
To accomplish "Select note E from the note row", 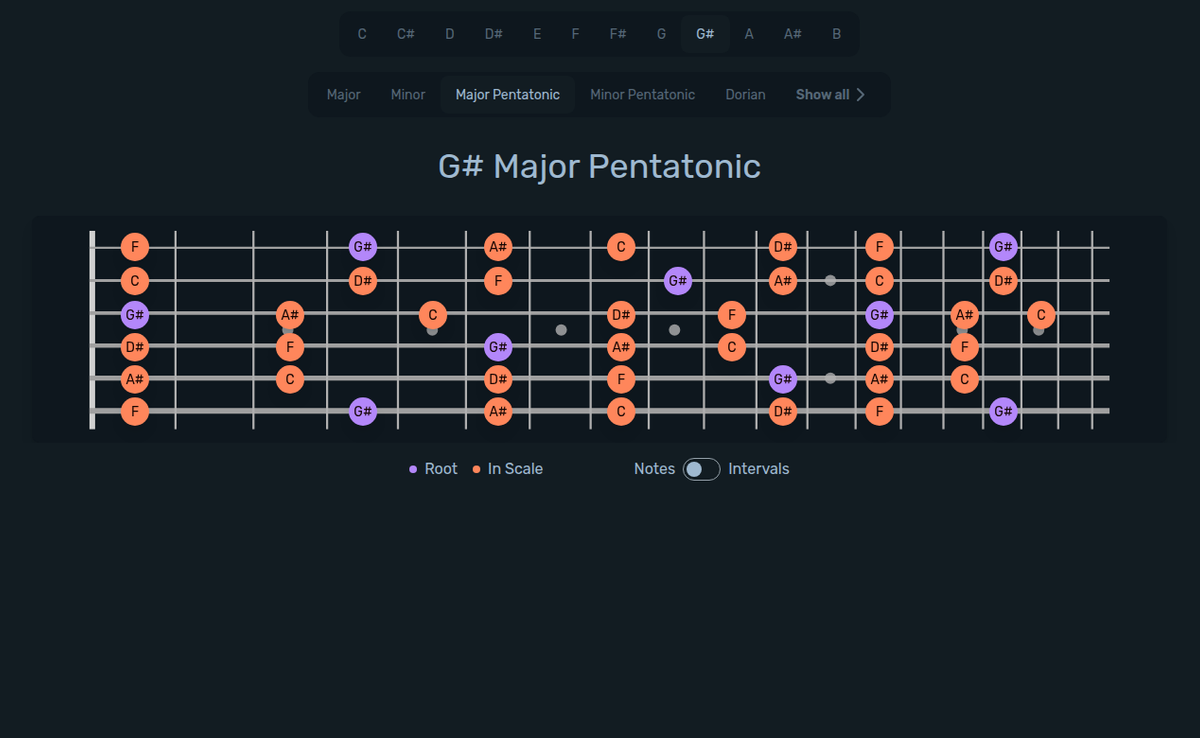I will point(537,33).
